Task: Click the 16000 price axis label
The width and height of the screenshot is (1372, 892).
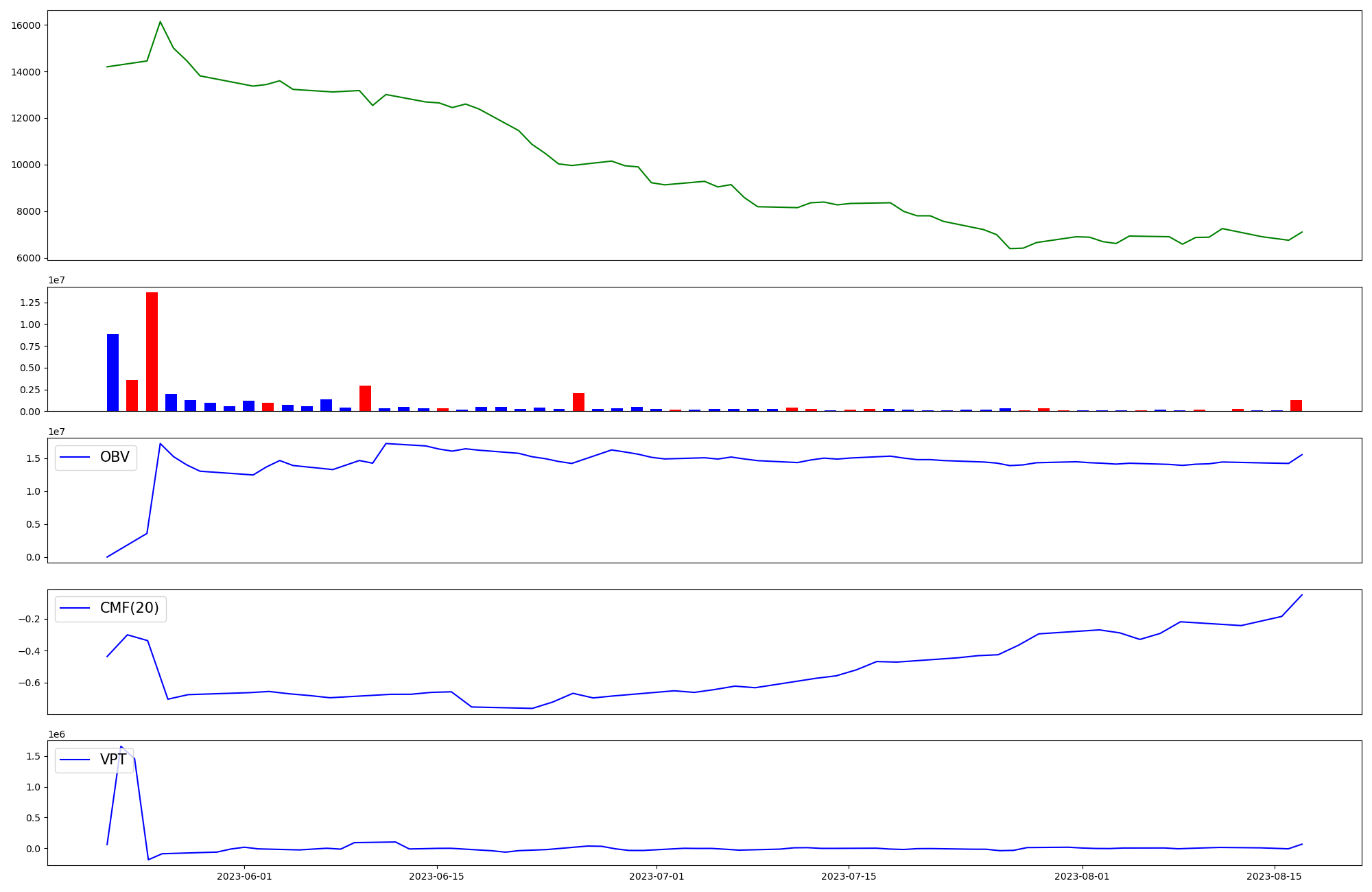Action: [26, 25]
